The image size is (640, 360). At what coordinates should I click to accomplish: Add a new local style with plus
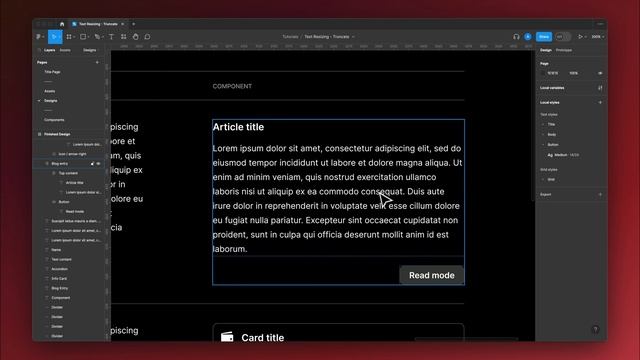pyautogui.click(x=600, y=102)
